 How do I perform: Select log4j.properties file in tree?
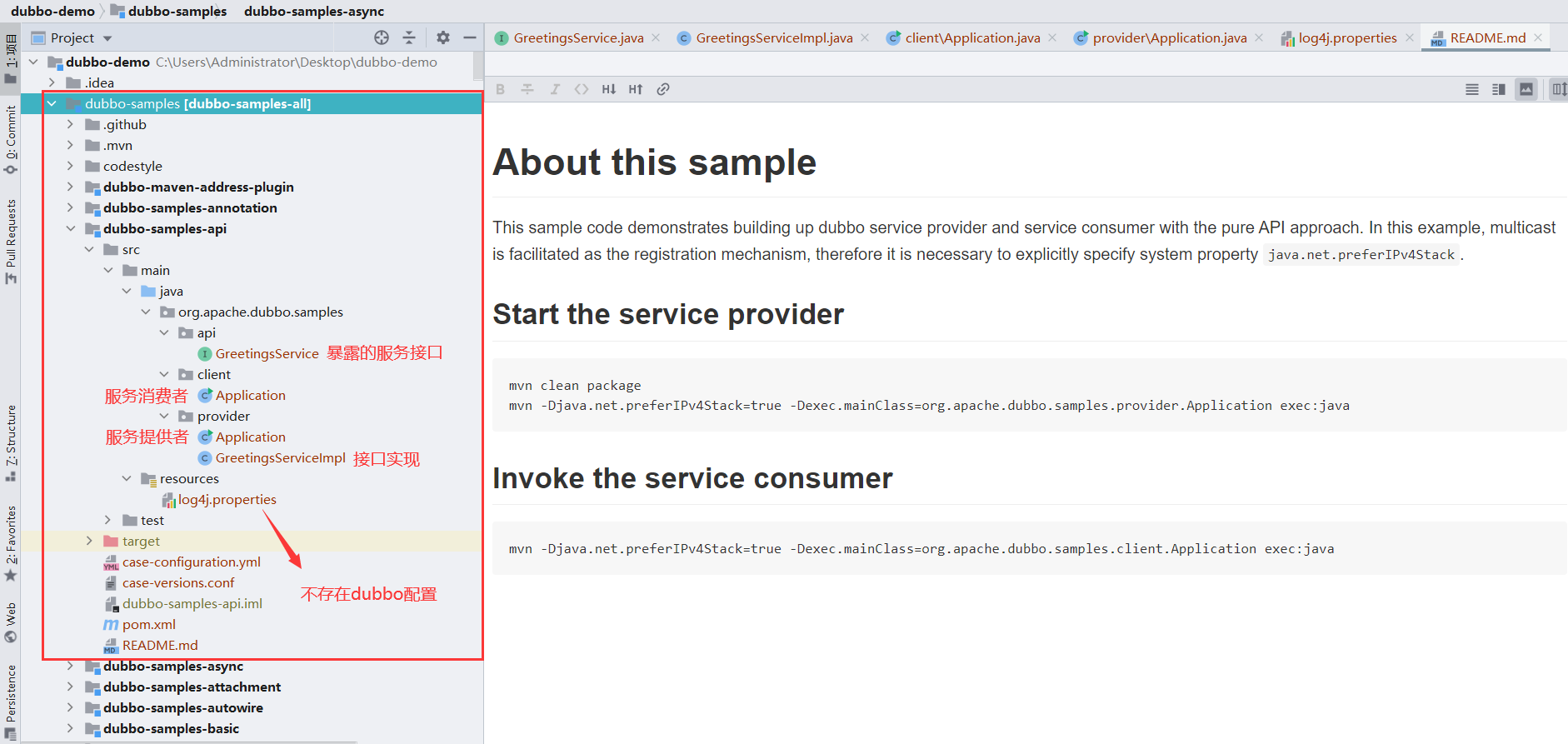pyautogui.click(x=227, y=499)
